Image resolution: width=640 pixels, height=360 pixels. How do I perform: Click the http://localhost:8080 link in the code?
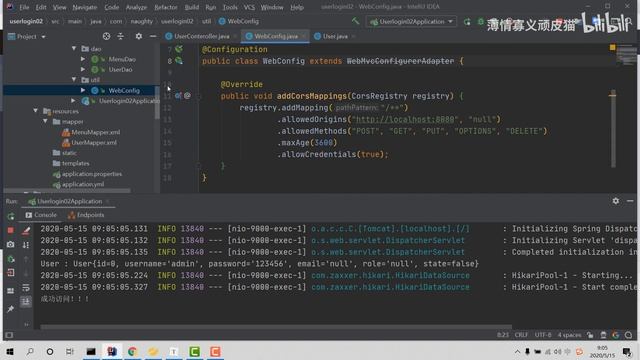pos(404,120)
